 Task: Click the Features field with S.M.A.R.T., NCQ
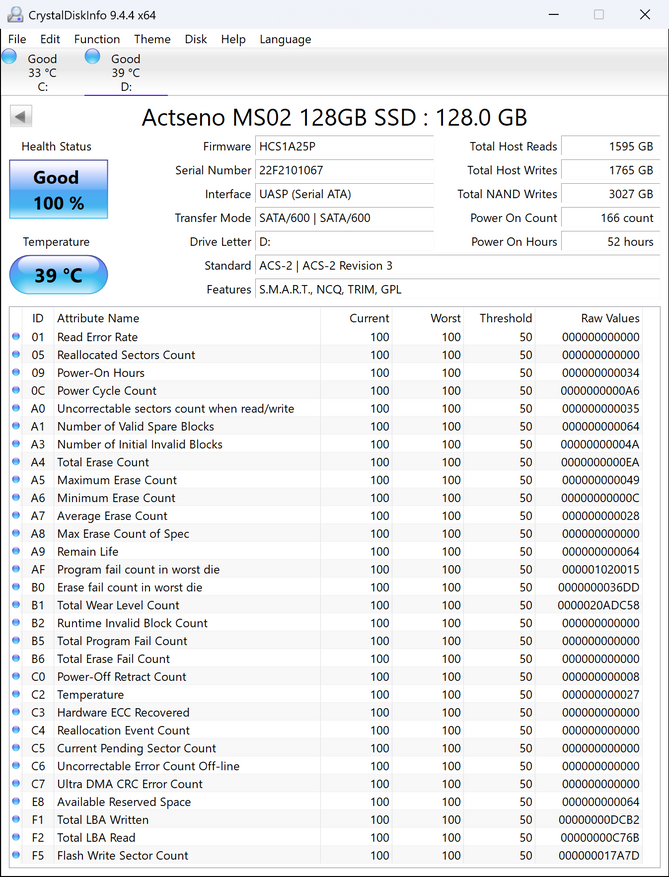[x=457, y=289]
